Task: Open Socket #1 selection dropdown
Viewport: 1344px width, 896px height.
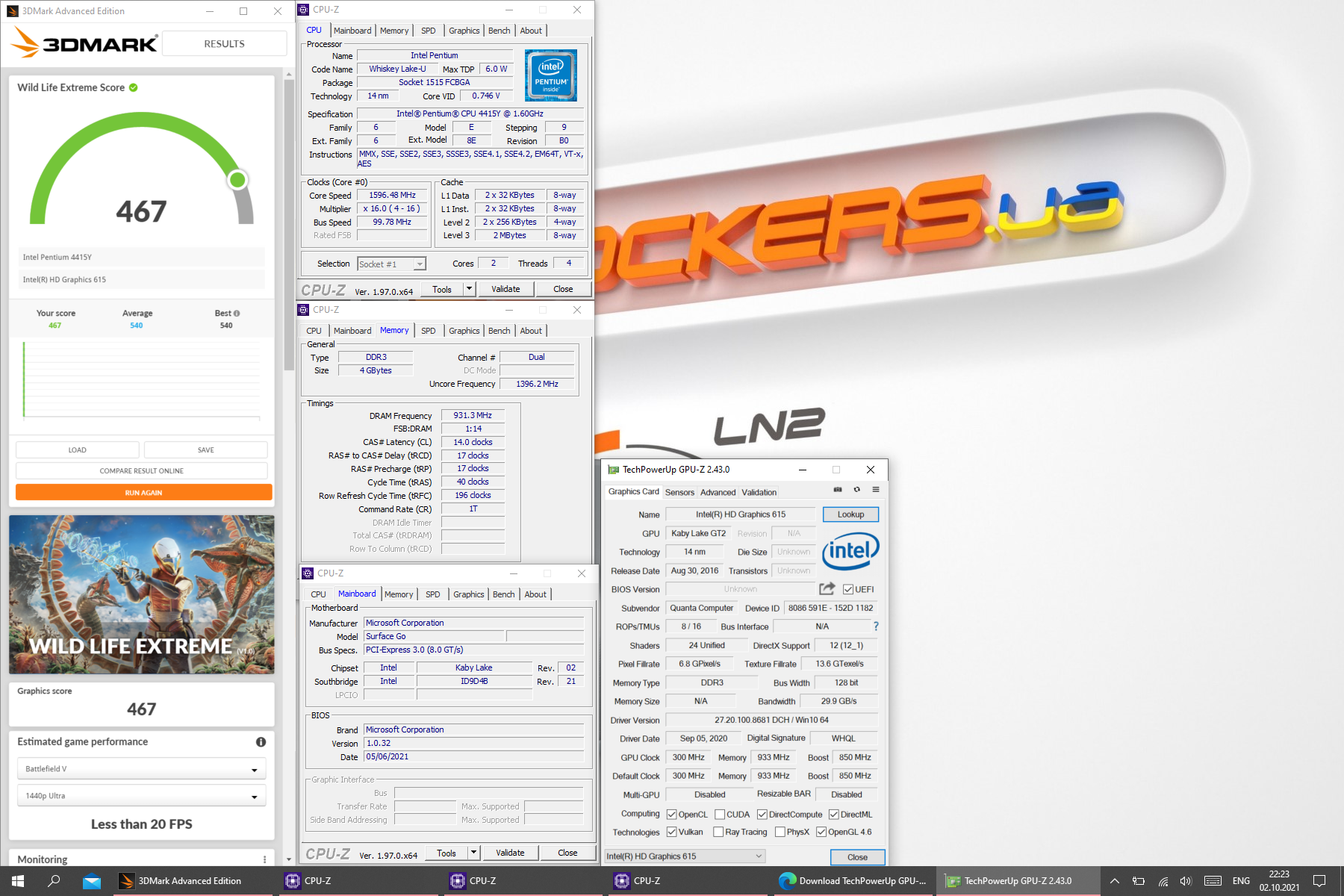Action: 392,264
